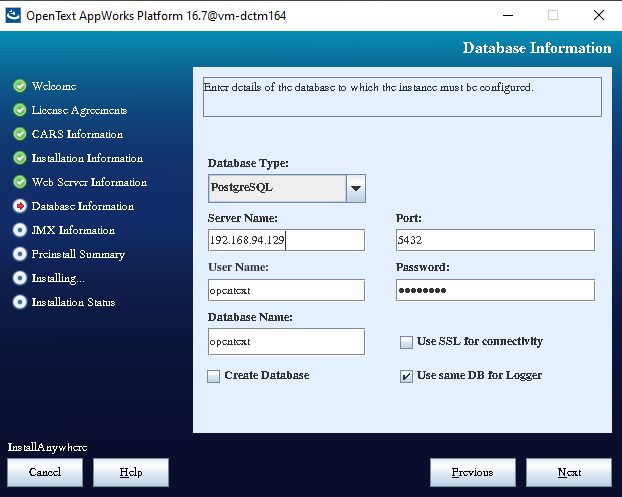622x497 pixels.
Task: Click the Preinstall Summary step bullet icon
Action: pos(20,254)
